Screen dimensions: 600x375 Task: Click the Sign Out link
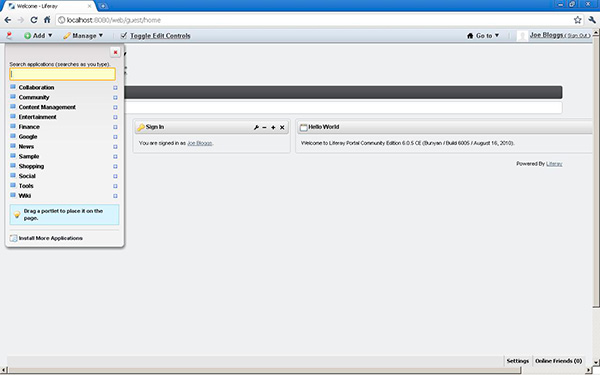click(578, 36)
